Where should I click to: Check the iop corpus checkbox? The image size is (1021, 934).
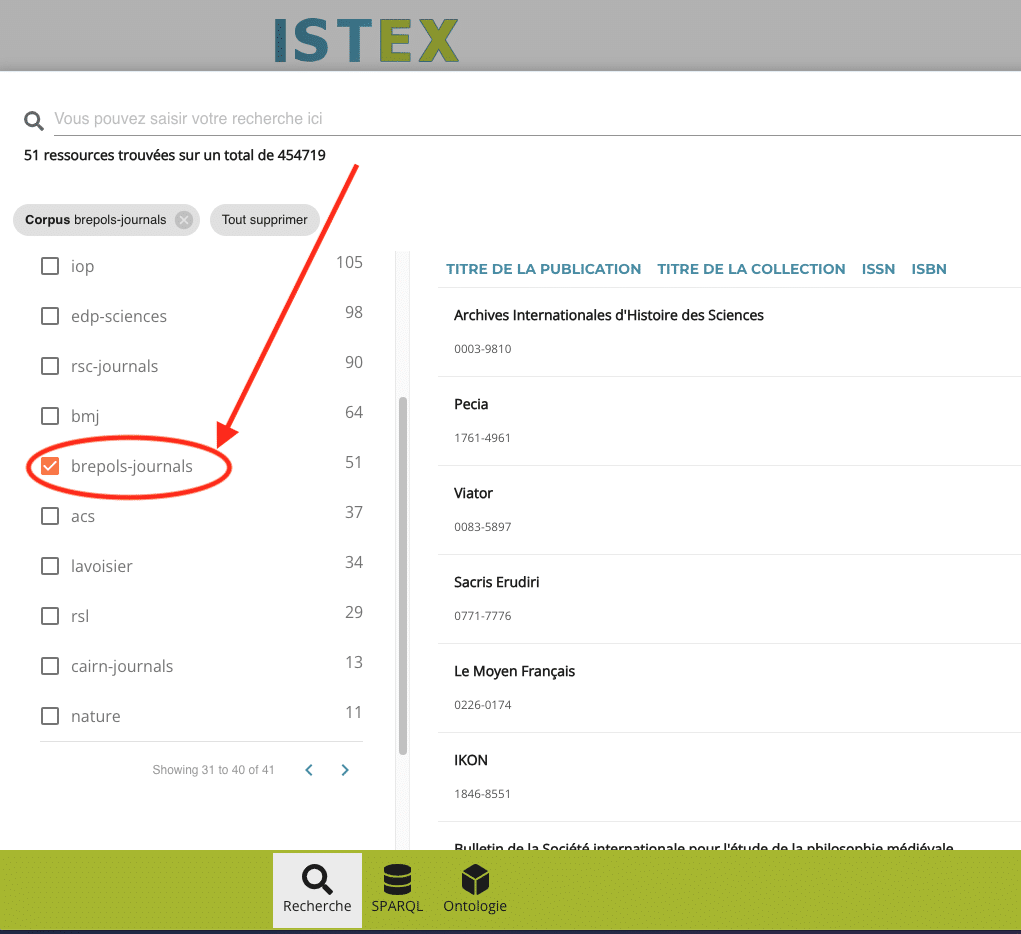(x=50, y=266)
